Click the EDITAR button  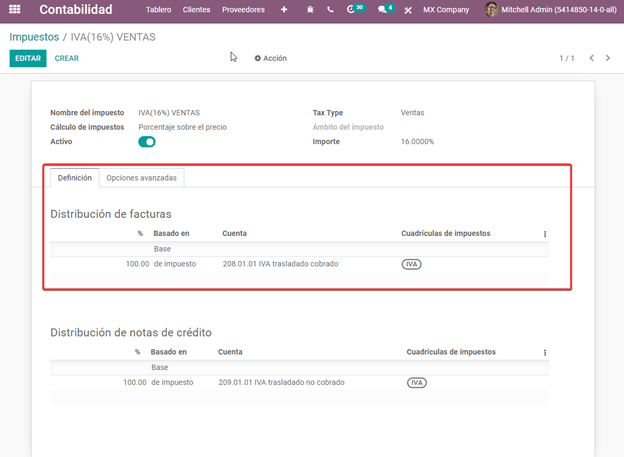(x=28, y=58)
